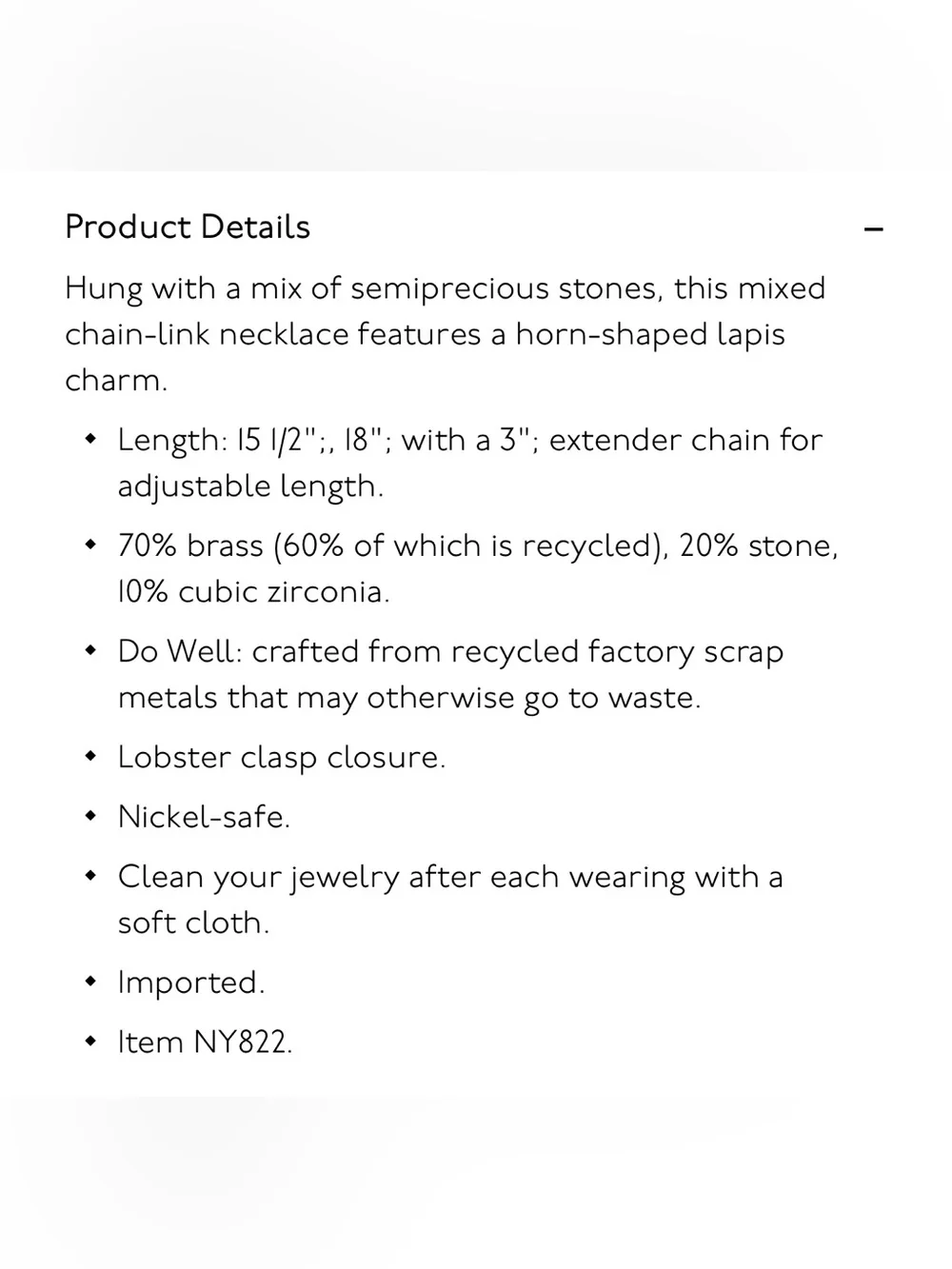Select the Item NY822 item number
The height and width of the screenshot is (1269, 952).
(205, 1042)
